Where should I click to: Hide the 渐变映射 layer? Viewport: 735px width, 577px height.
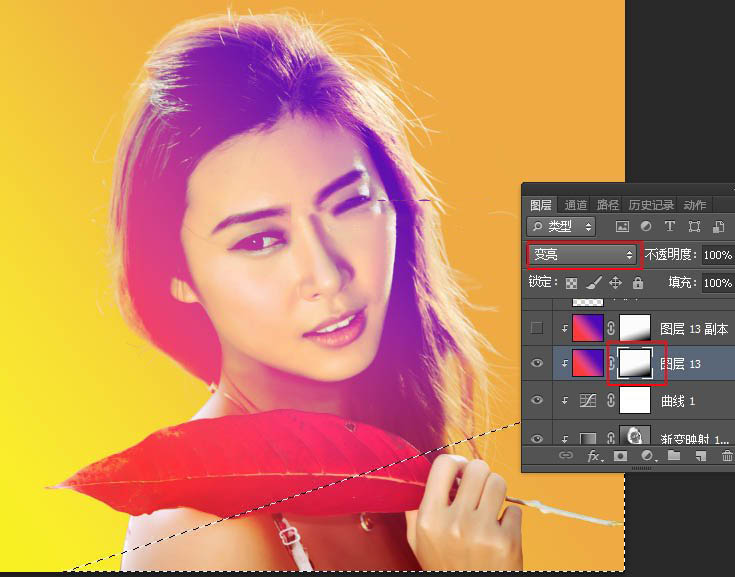click(537, 438)
